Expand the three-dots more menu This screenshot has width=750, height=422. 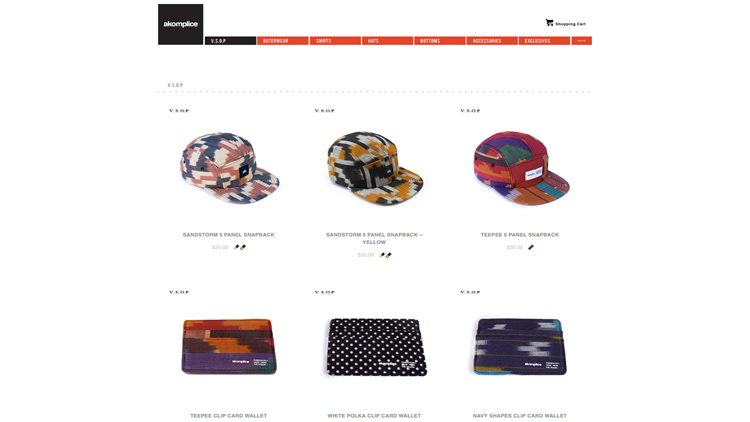coord(582,41)
